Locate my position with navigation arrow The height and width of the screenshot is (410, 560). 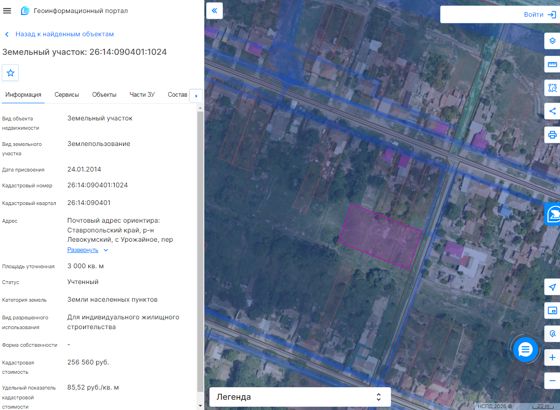552,287
